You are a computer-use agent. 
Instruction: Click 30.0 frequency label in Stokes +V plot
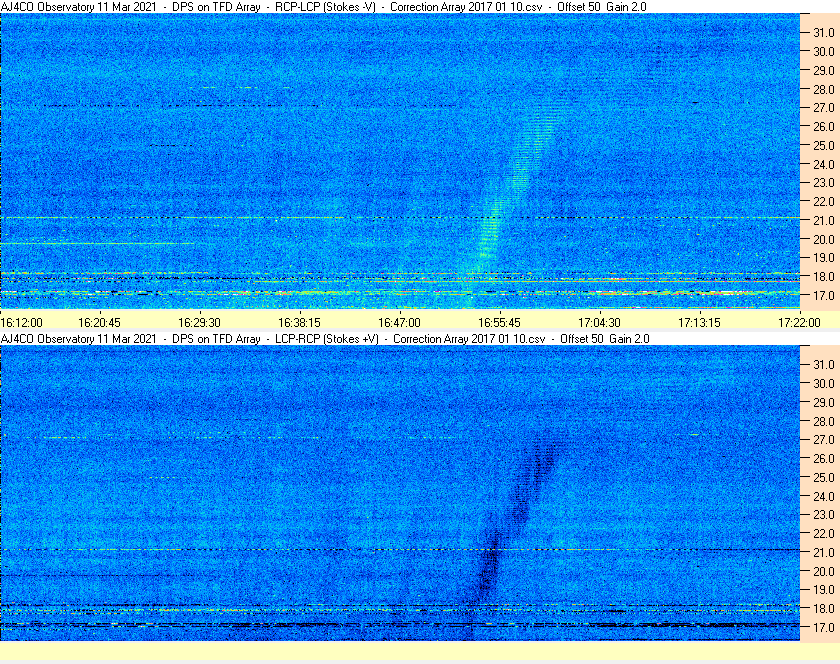pos(824,383)
